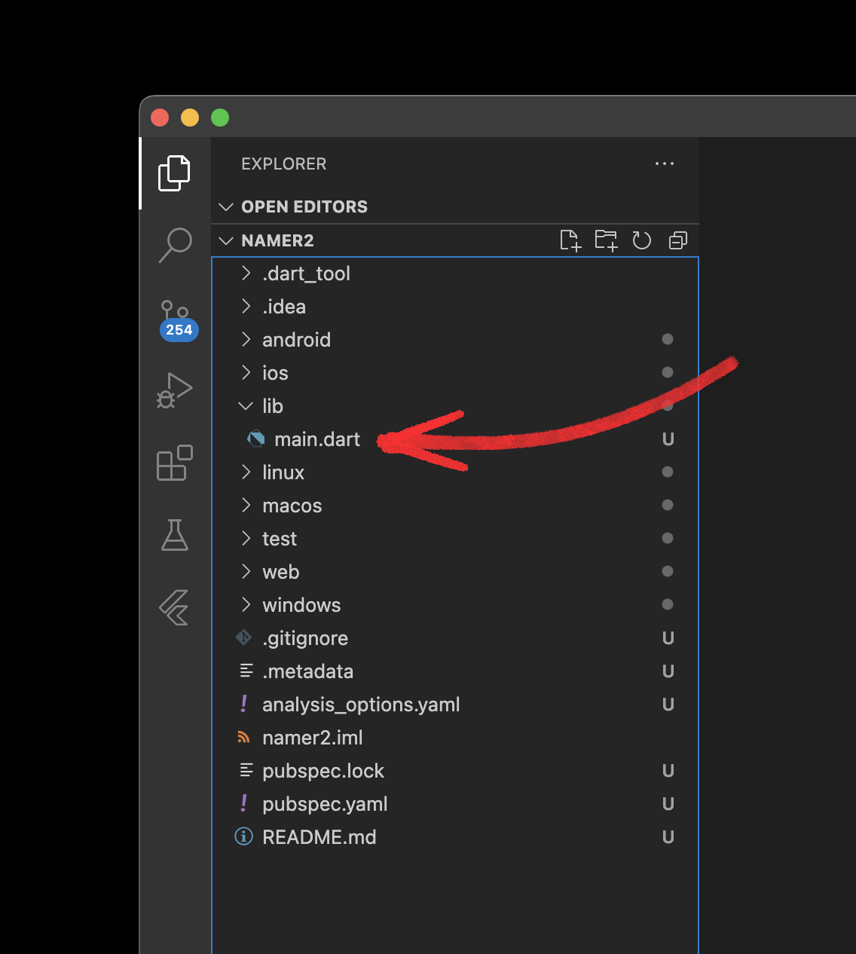The height and width of the screenshot is (954, 856).
Task: Create a new file with New File icon
Action: 570,240
